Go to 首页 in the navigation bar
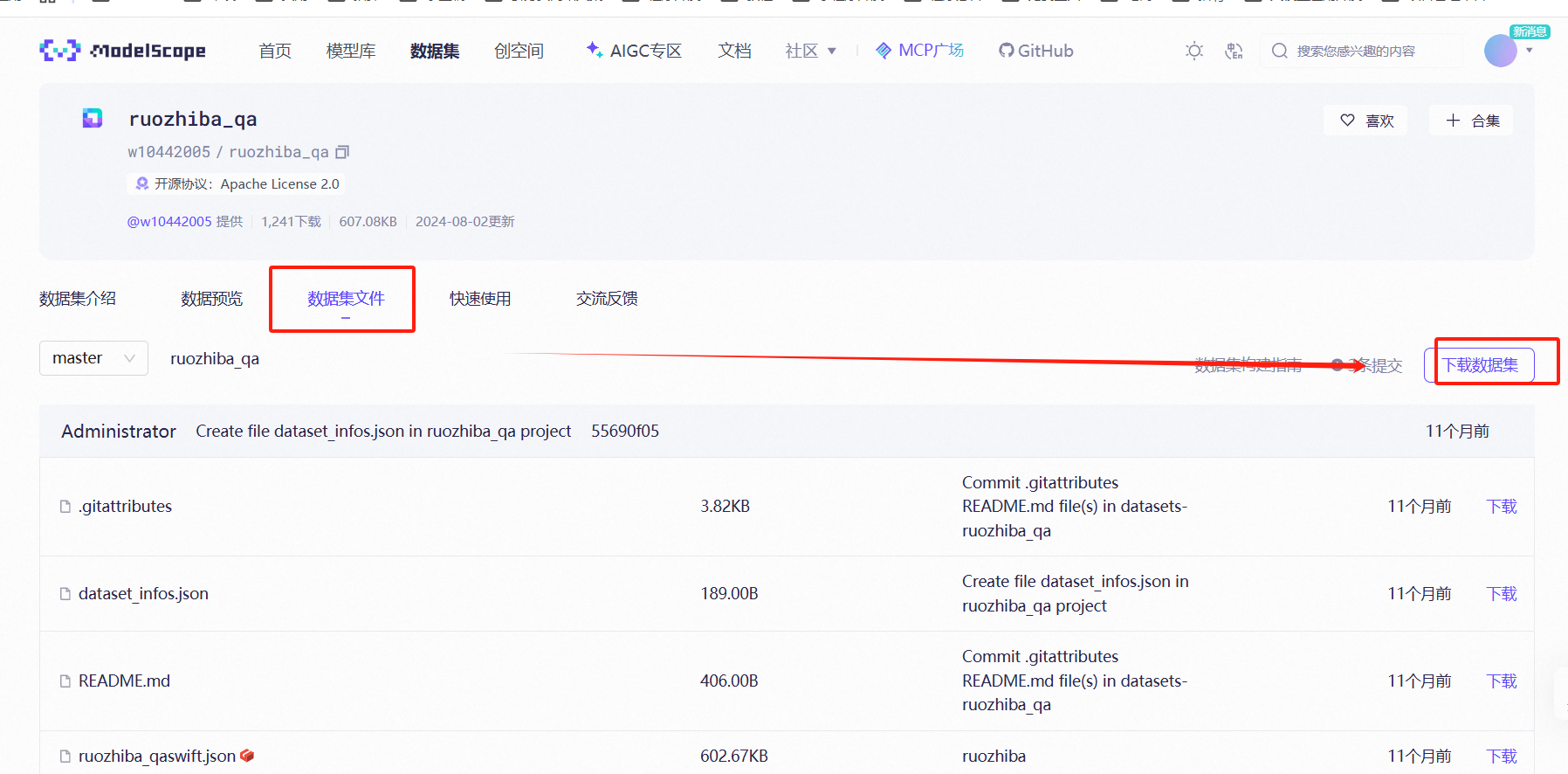The width and height of the screenshot is (1568, 774). coord(275,51)
